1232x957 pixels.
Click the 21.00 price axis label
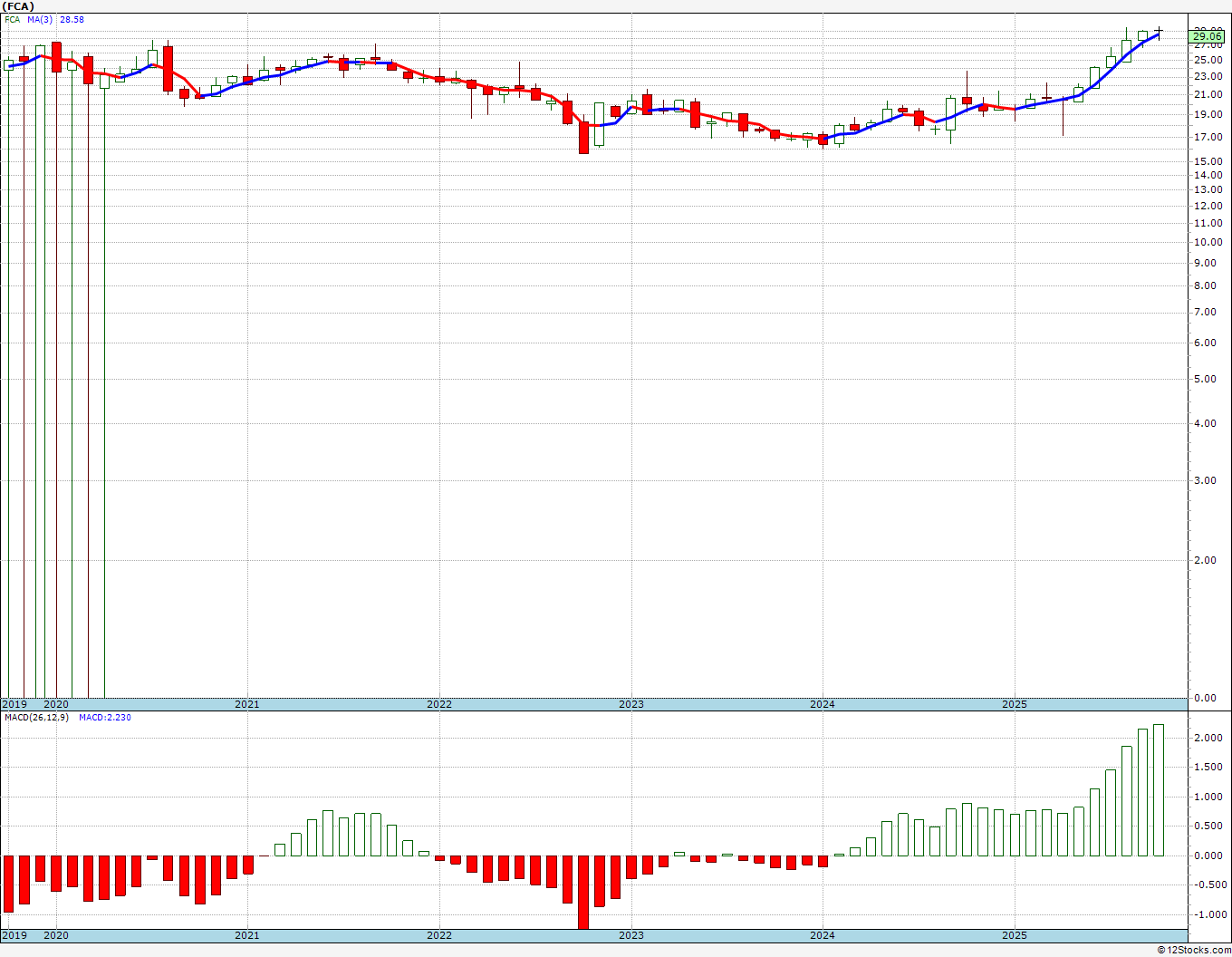pyautogui.click(x=1208, y=95)
